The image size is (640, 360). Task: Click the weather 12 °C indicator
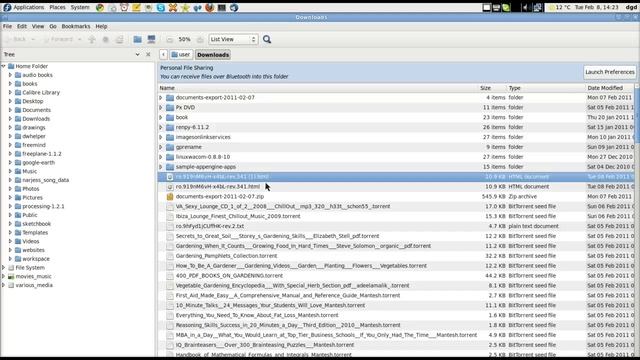coord(560,7)
